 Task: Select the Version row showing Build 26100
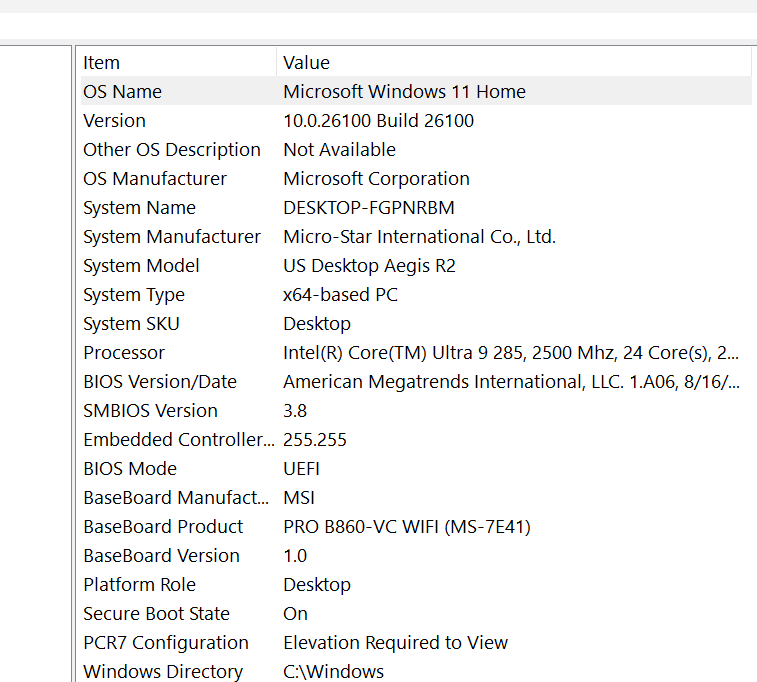(x=114, y=121)
